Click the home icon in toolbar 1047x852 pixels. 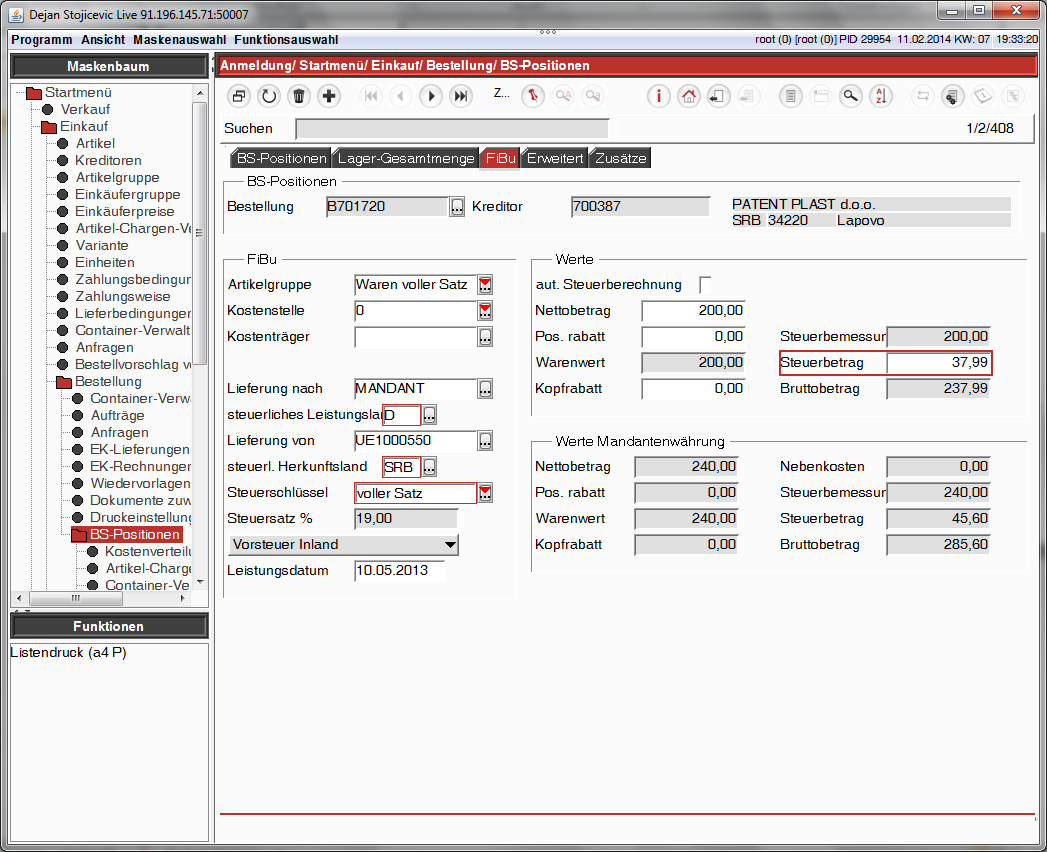(x=688, y=96)
